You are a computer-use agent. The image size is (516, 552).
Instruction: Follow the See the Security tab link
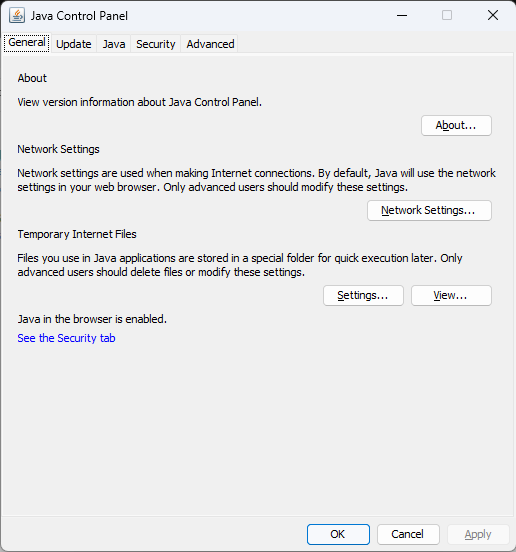point(67,338)
